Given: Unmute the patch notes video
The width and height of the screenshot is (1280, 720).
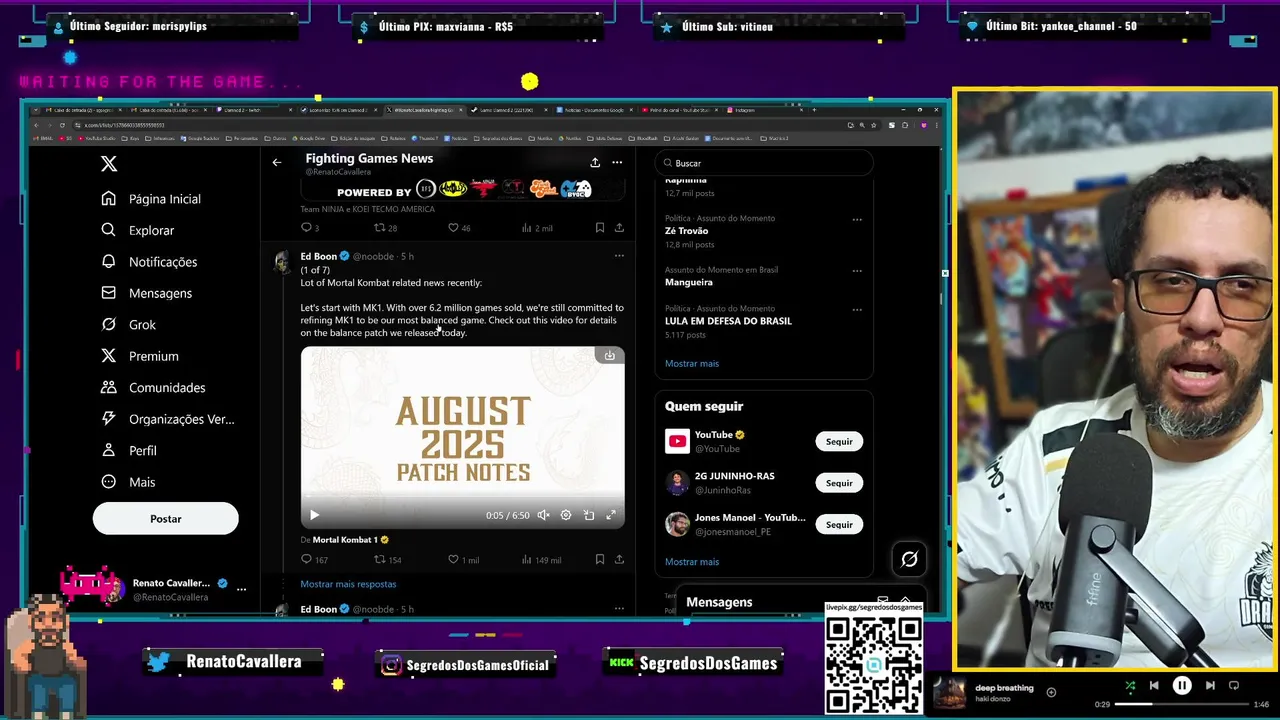Looking at the screenshot, I should [x=543, y=515].
